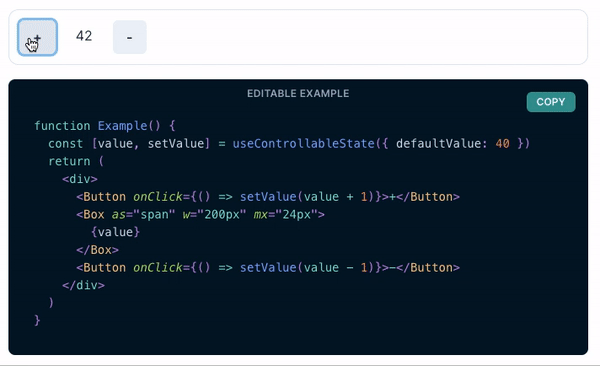
Task: Click the closing div tag in code
Action: (x=83, y=285)
